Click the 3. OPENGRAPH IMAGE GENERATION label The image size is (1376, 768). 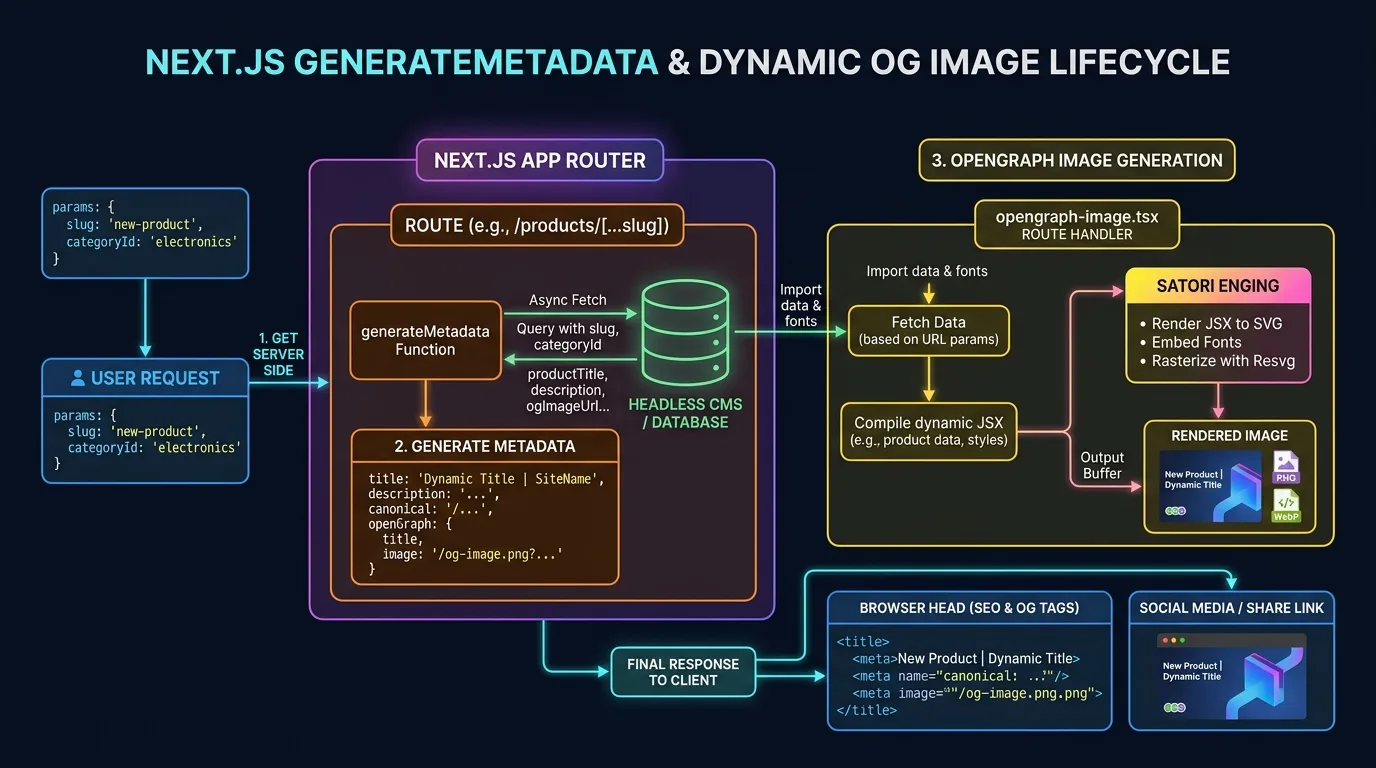click(x=1077, y=160)
